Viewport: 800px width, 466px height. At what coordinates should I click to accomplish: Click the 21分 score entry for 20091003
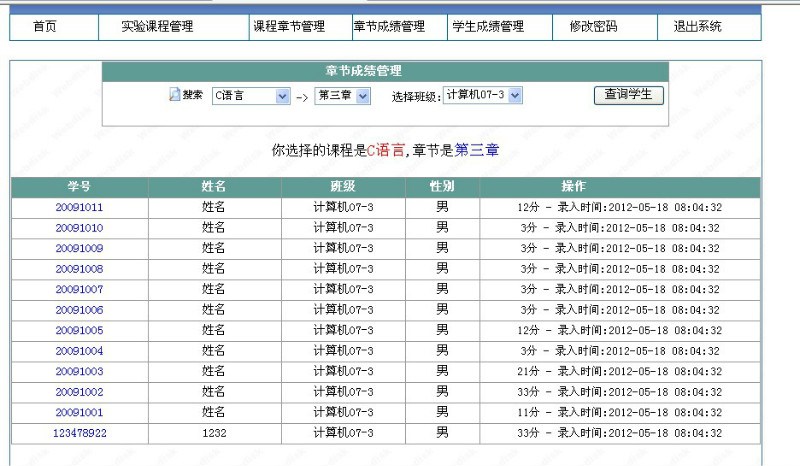(528, 372)
